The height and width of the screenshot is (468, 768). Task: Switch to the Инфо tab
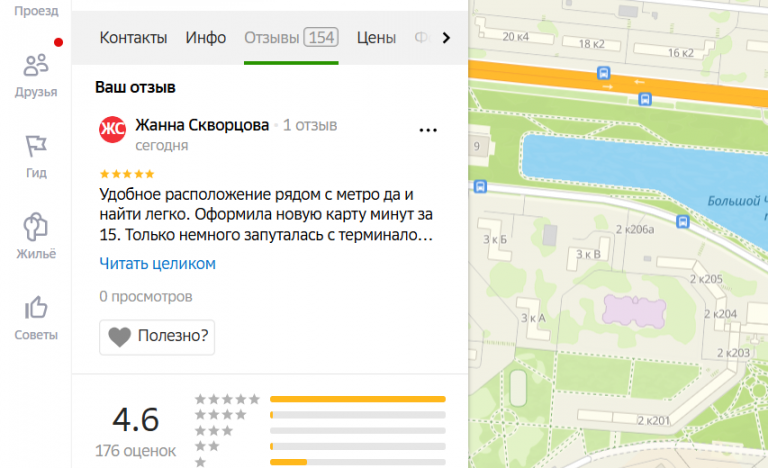click(x=206, y=38)
